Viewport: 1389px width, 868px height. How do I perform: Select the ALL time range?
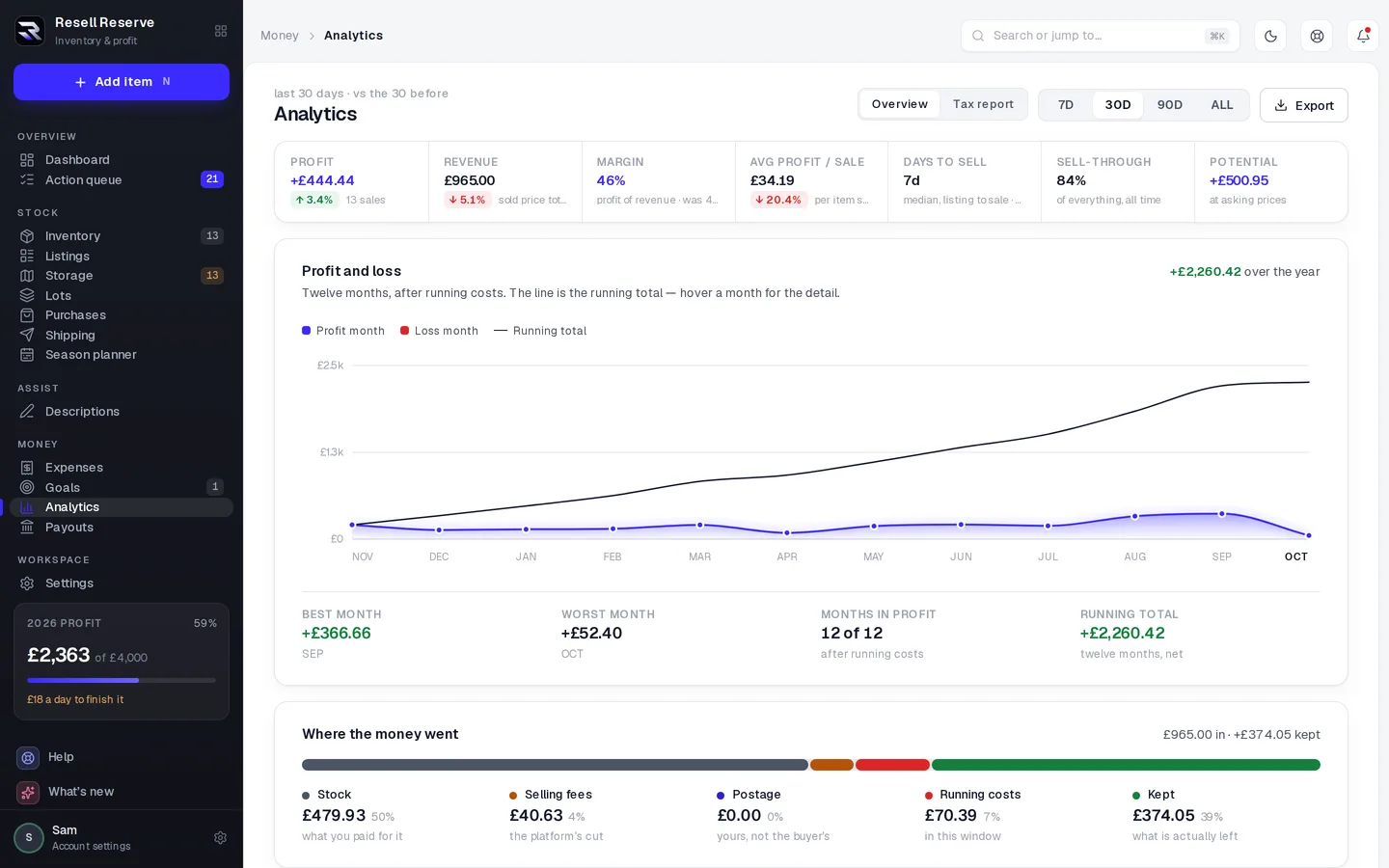[x=1222, y=105]
